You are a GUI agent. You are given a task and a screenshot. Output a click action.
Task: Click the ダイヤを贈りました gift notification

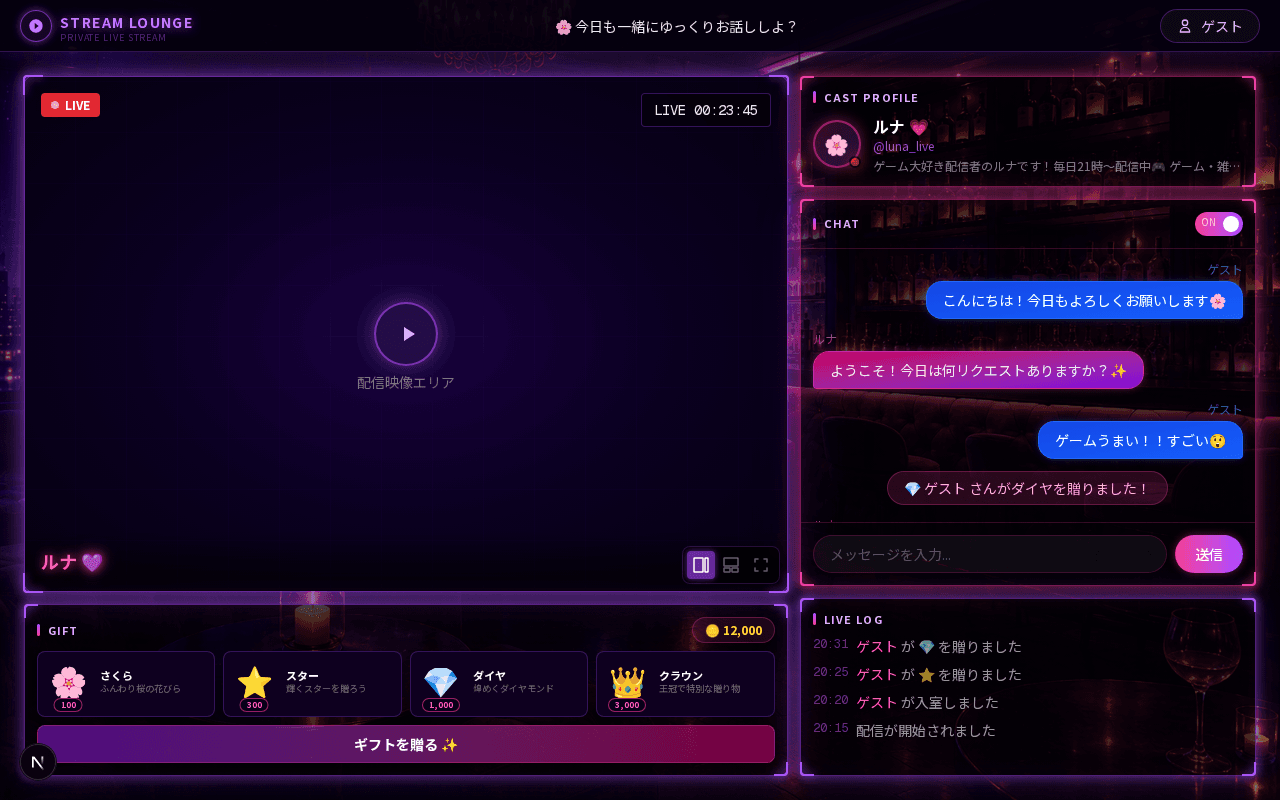1027,488
